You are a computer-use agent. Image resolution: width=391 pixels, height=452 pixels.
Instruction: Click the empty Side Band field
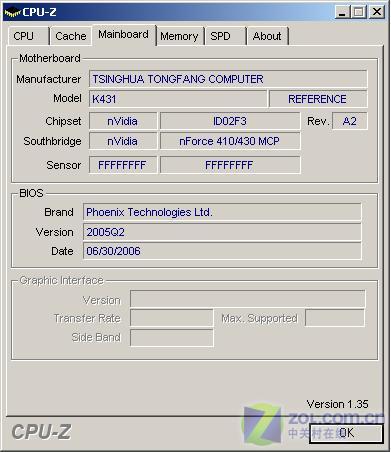click(172, 338)
